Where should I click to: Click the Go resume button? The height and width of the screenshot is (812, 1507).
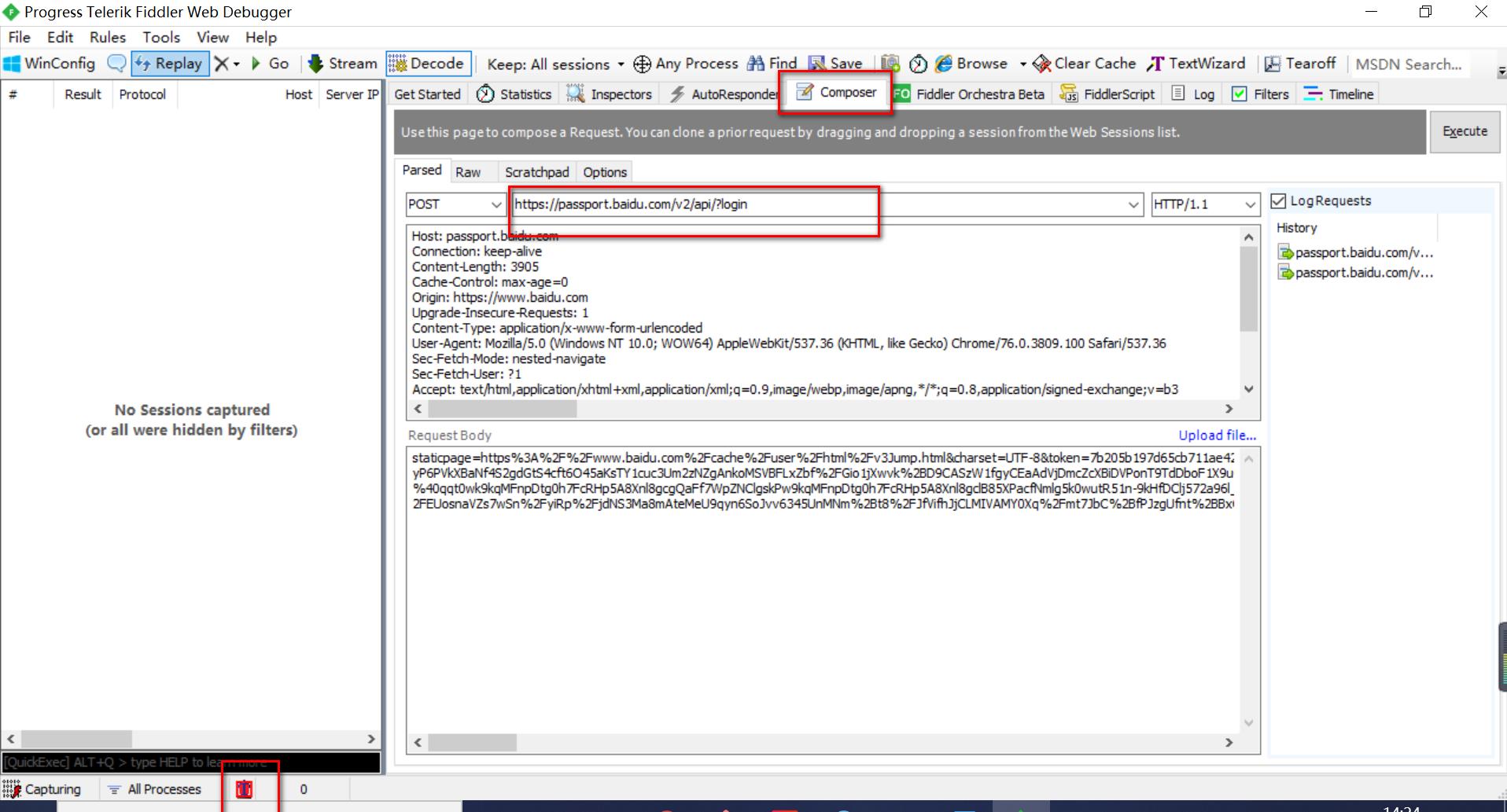tap(270, 64)
